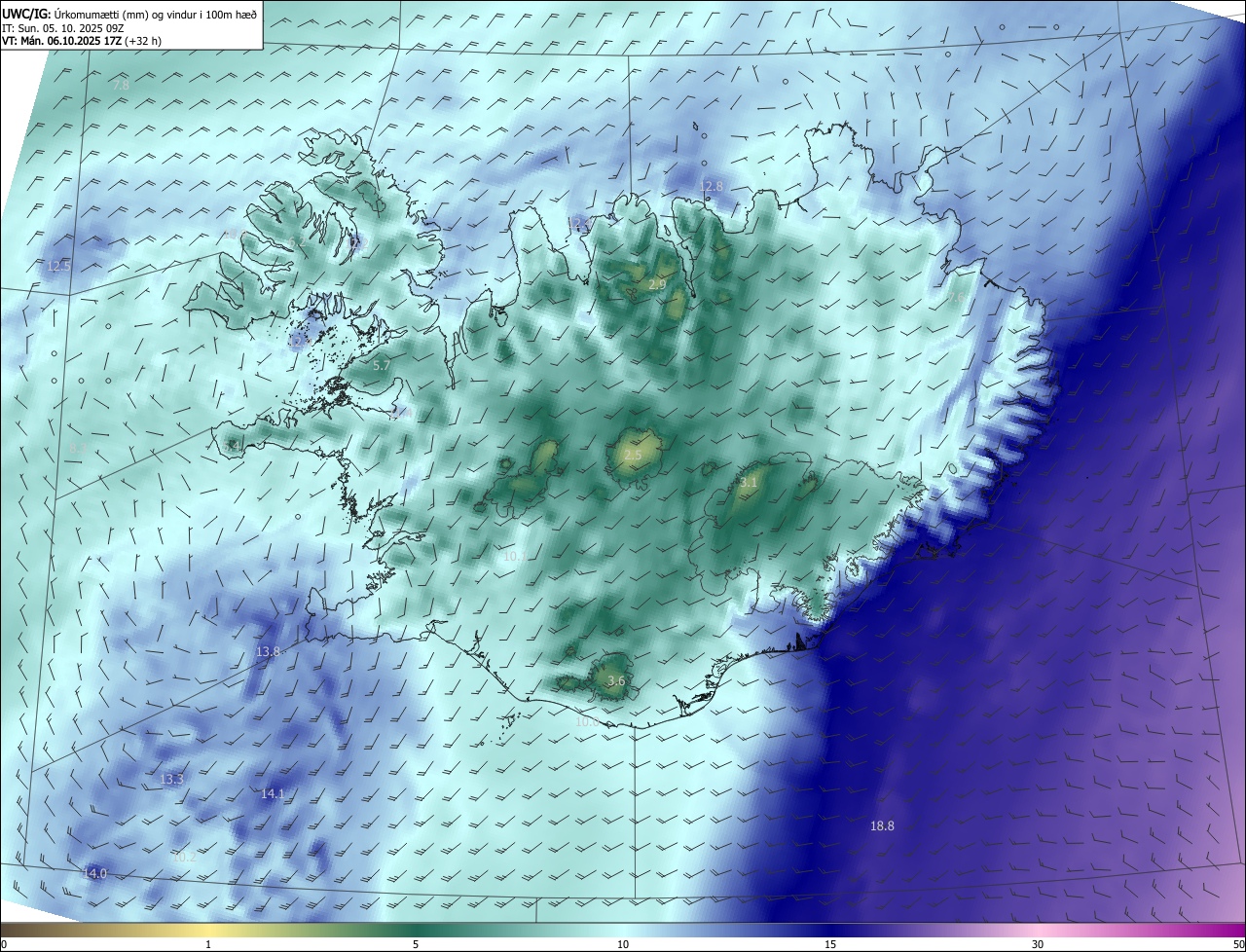
Task: Click the '1' tick on the color scale
Action: [x=208, y=944]
